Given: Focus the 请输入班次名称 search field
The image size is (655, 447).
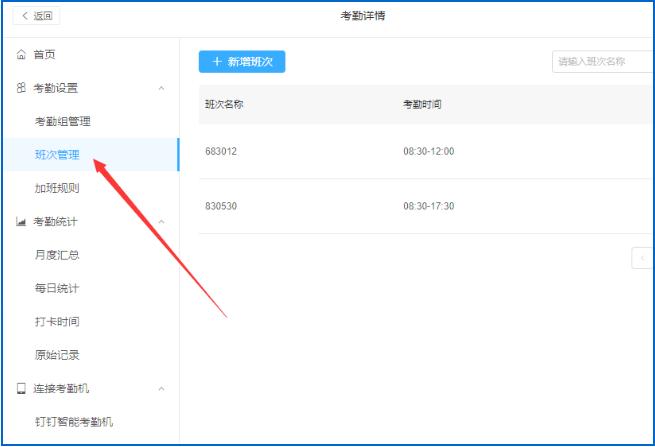Looking at the screenshot, I should [602, 62].
